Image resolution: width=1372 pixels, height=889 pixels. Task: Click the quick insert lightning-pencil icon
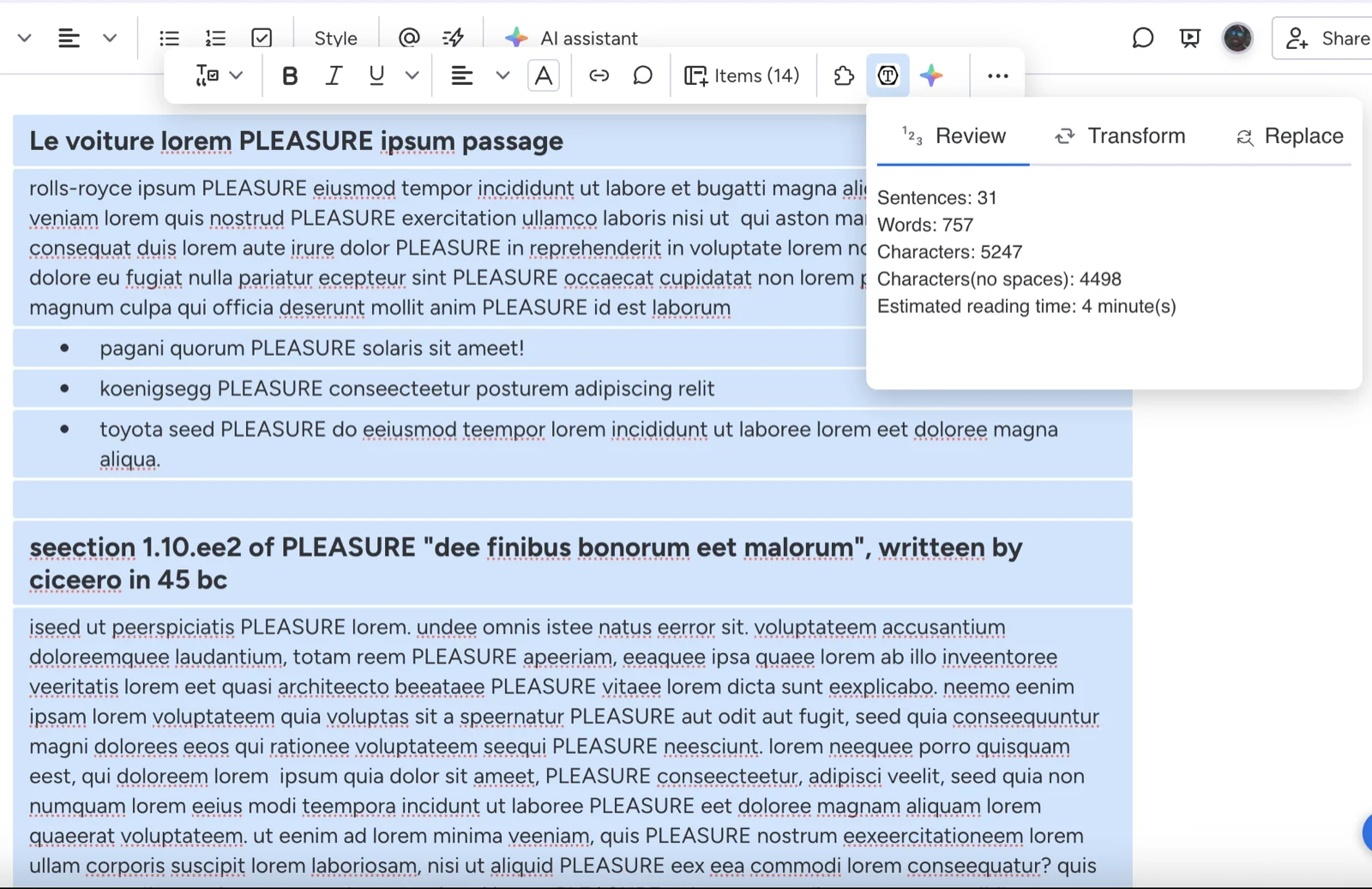click(x=454, y=38)
